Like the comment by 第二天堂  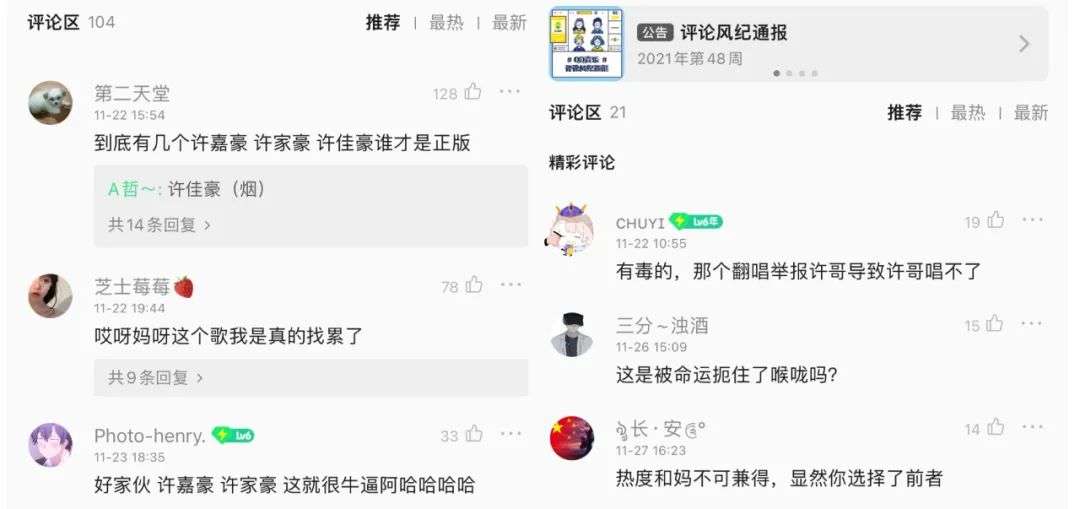pos(473,92)
